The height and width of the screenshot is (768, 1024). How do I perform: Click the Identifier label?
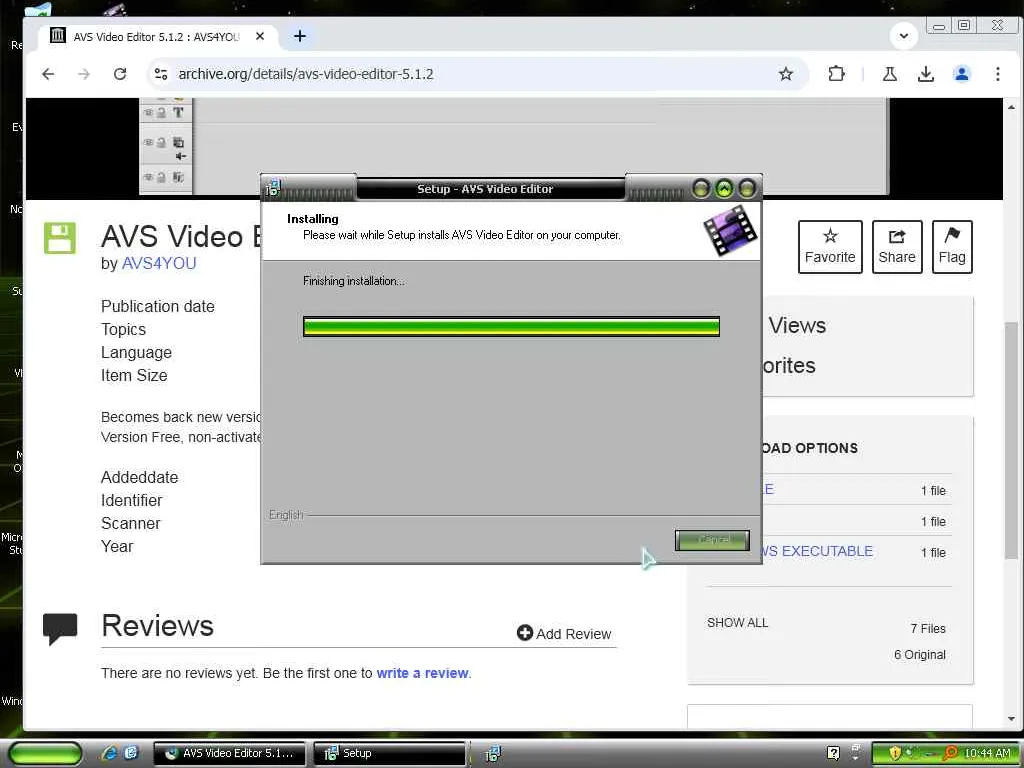coord(131,500)
